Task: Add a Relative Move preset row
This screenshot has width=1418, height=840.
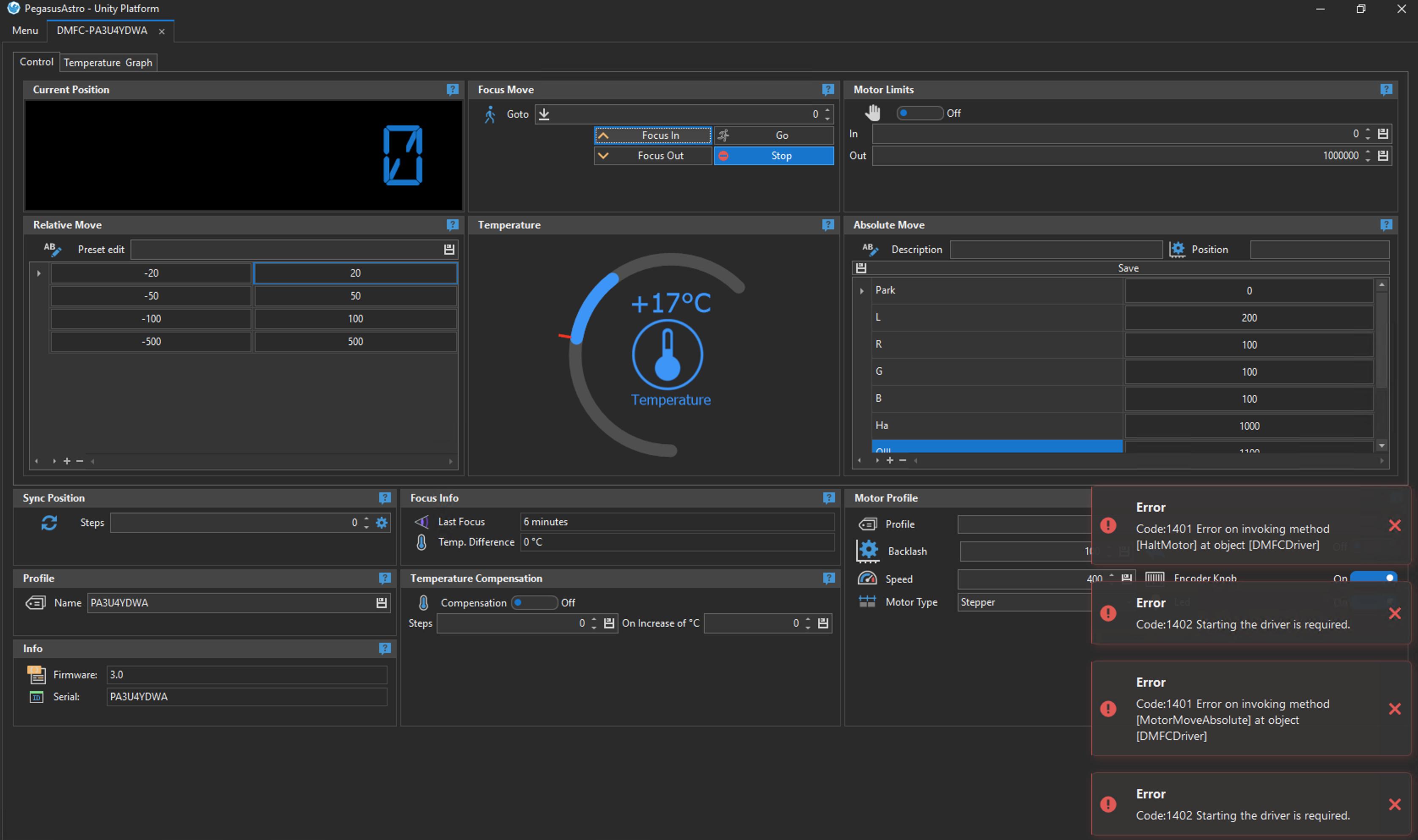Action: point(67,461)
